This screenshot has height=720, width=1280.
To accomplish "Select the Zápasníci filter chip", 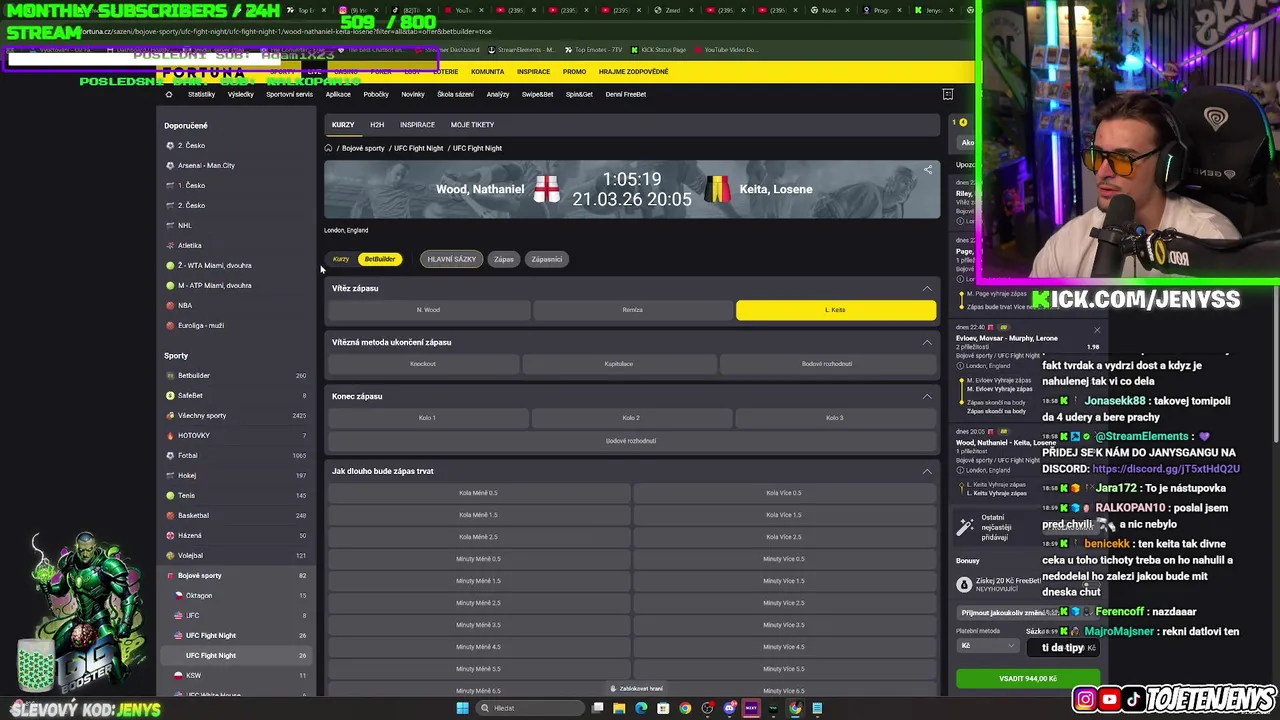I will (547, 259).
